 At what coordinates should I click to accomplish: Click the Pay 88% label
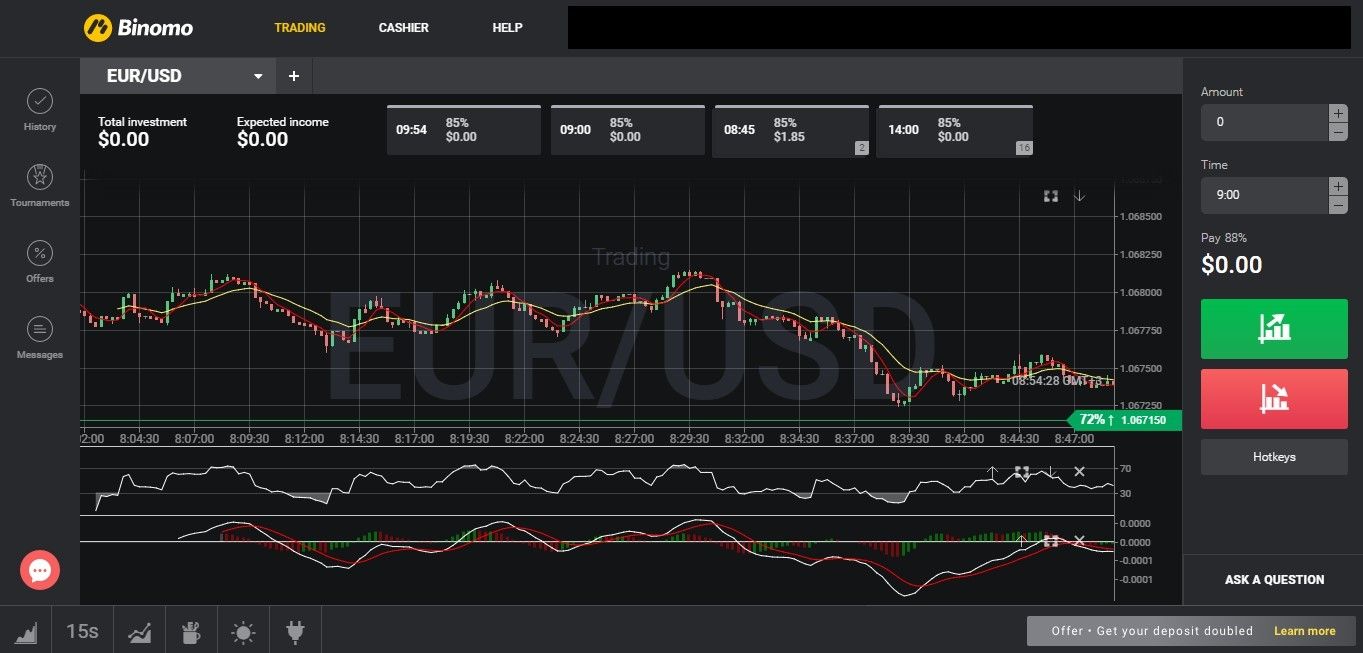point(1224,238)
